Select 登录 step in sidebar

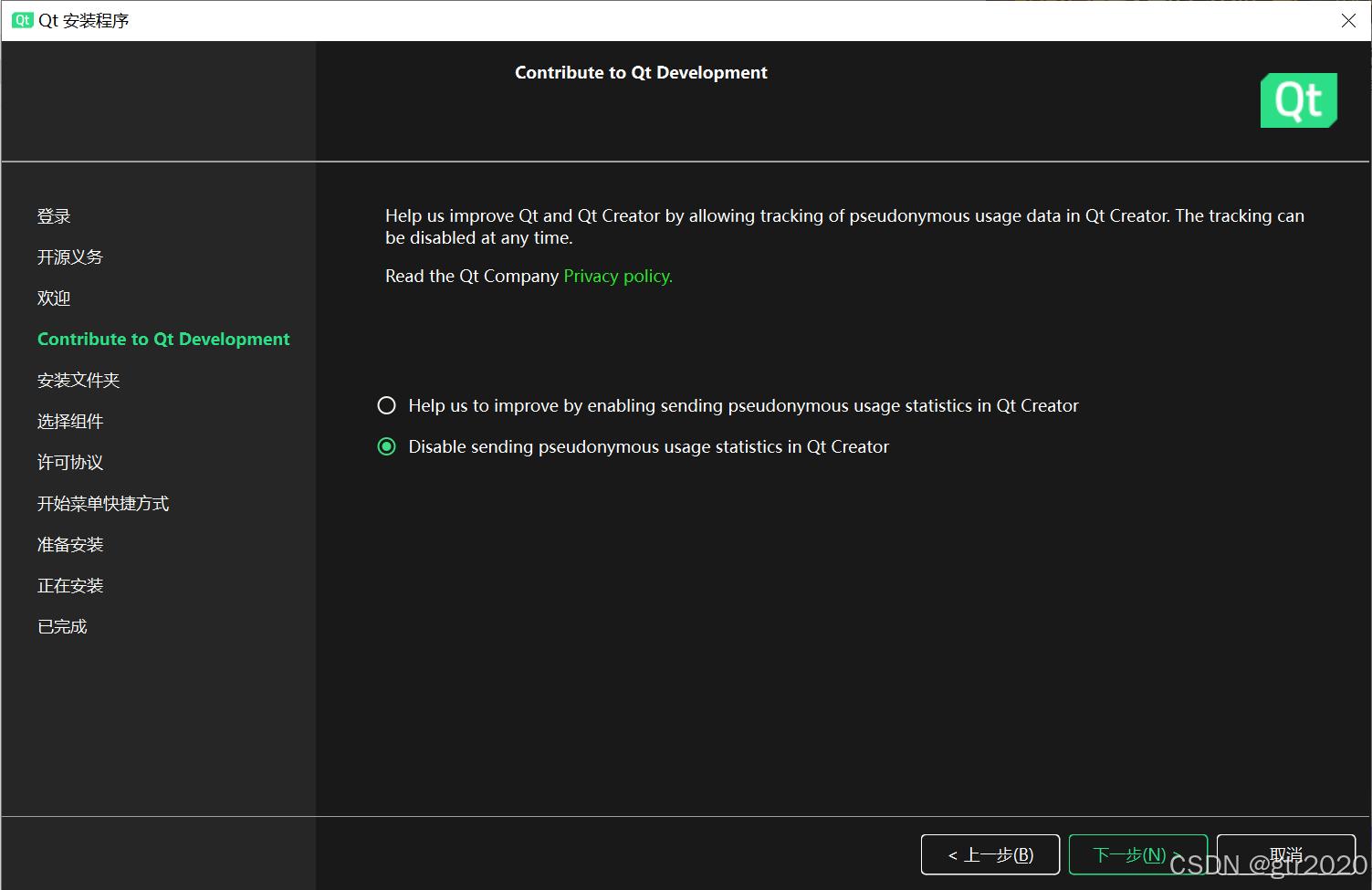click(54, 216)
